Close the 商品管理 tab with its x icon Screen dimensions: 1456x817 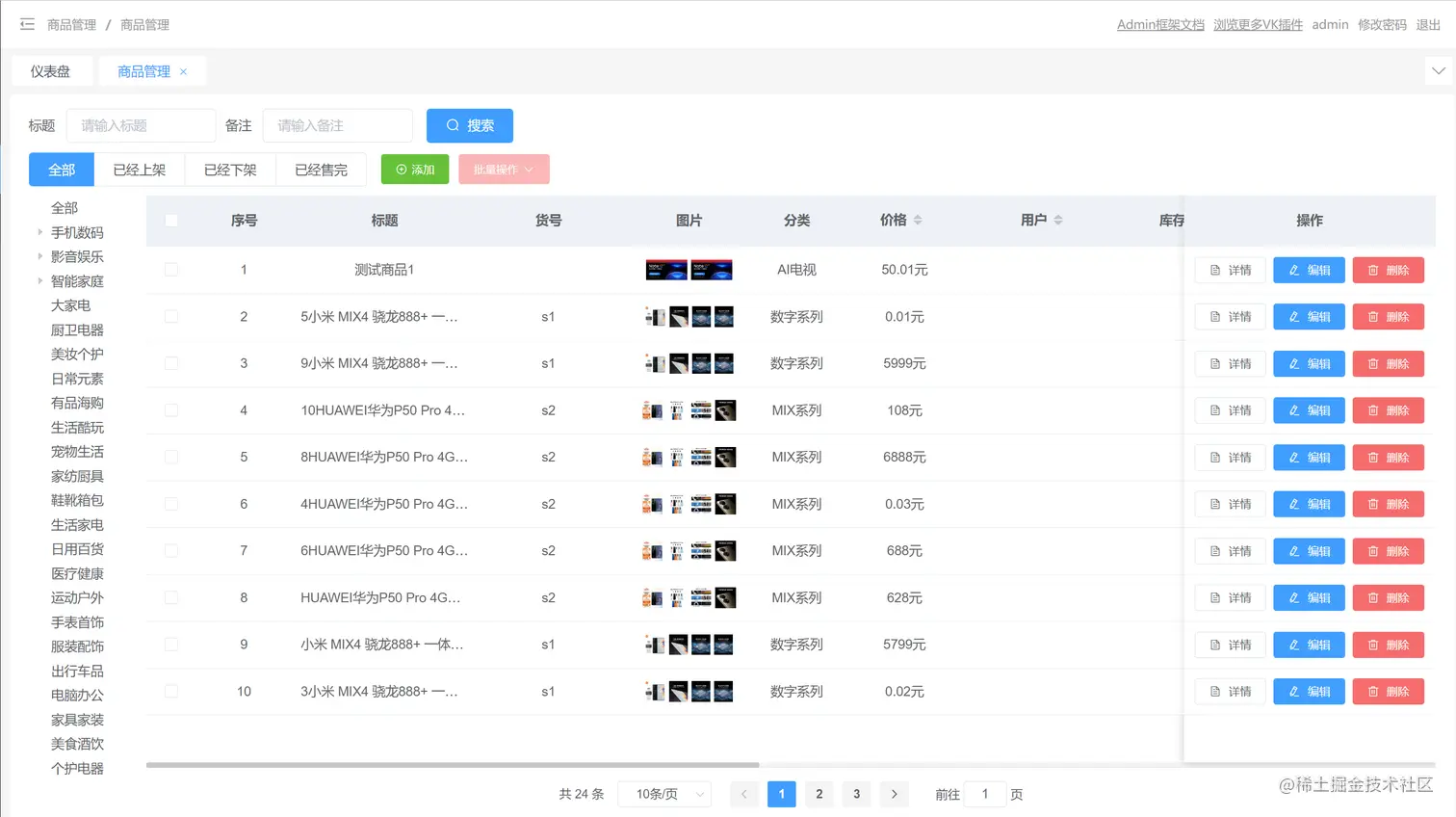coord(184,71)
